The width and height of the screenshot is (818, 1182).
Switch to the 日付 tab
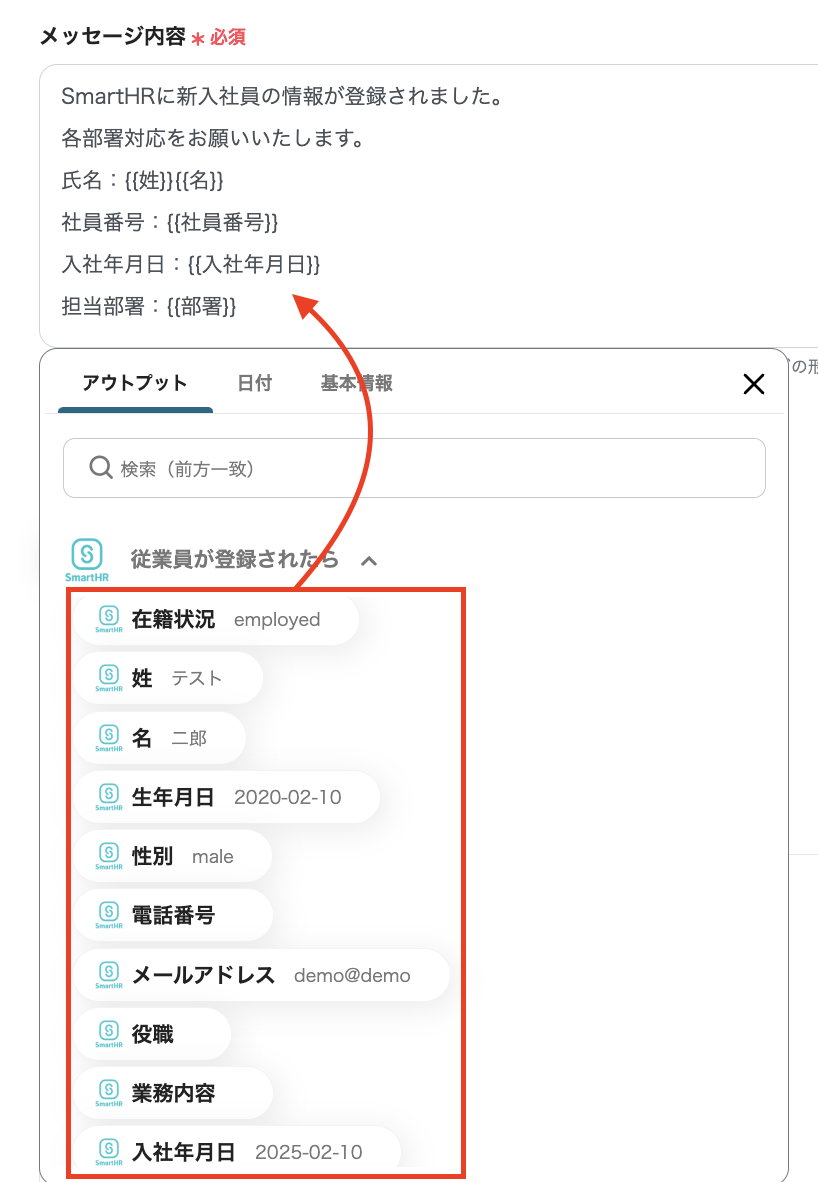[x=254, y=383]
